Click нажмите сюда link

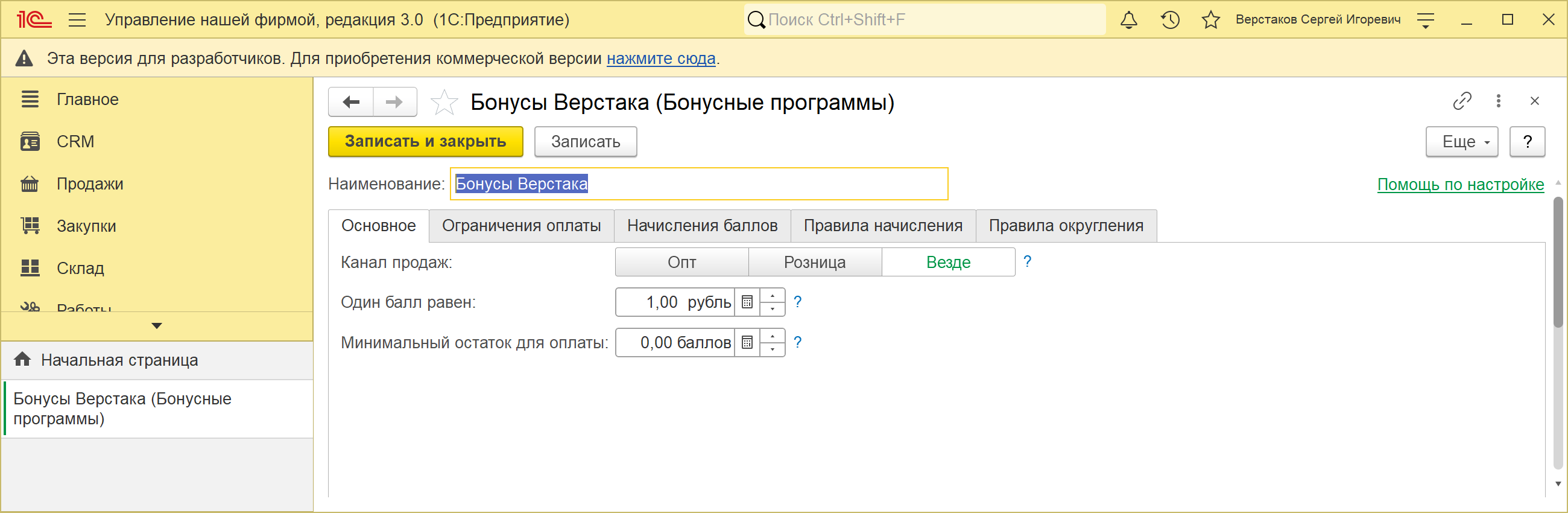click(661, 59)
